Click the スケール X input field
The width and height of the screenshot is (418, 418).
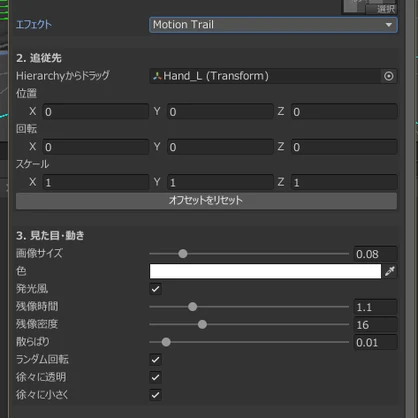95,182
